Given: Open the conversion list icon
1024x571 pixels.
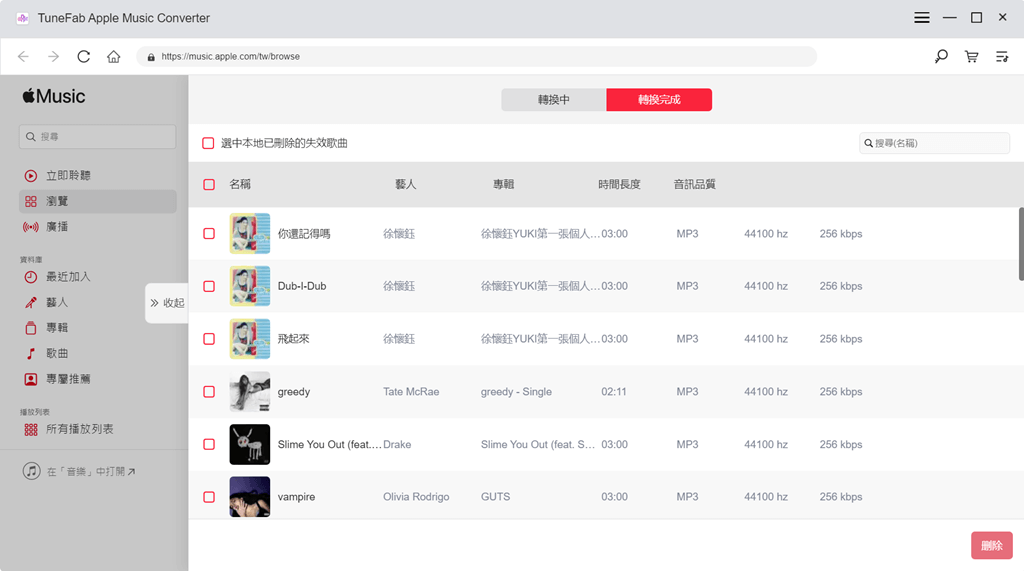Looking at the screenshot, I should (x=1002, y=57).
